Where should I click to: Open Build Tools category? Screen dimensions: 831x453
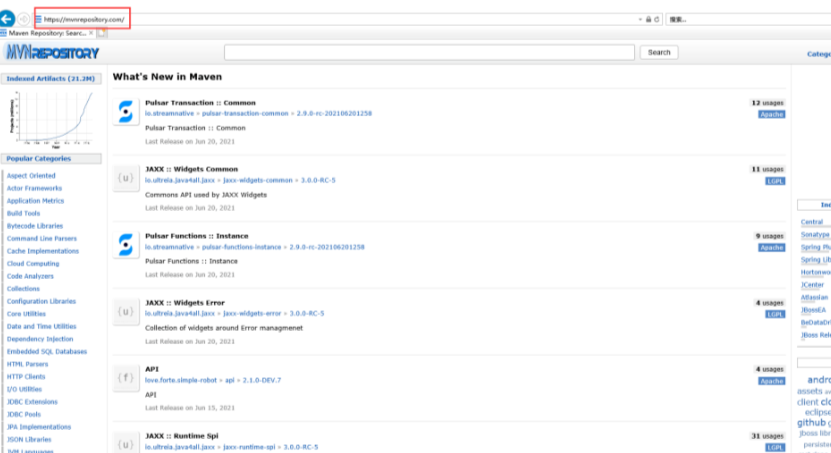(x=23, y=213)
